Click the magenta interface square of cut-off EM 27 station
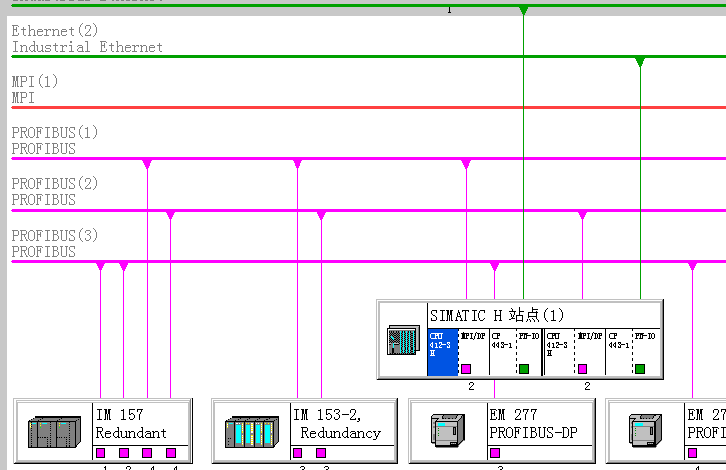The width and height of the screenshot is (726, 470). pos(692,452)
